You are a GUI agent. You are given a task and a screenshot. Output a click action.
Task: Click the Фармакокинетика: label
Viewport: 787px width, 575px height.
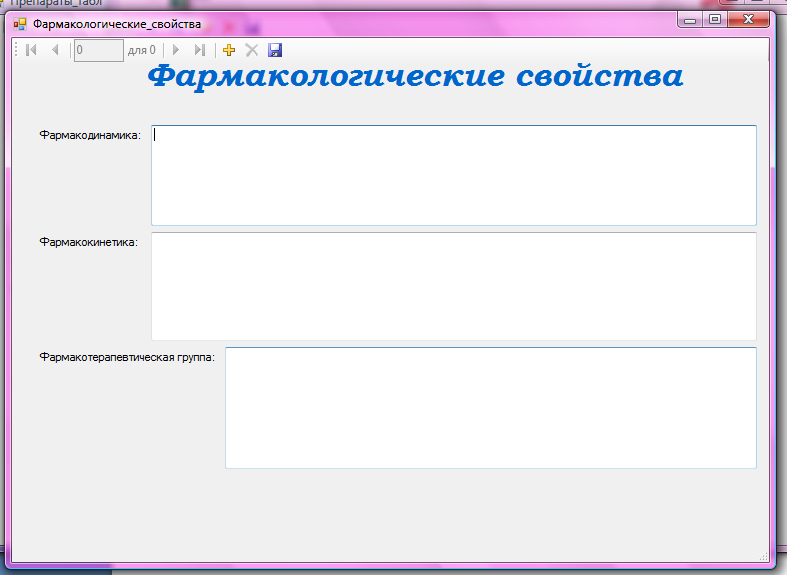click(88, 242)
